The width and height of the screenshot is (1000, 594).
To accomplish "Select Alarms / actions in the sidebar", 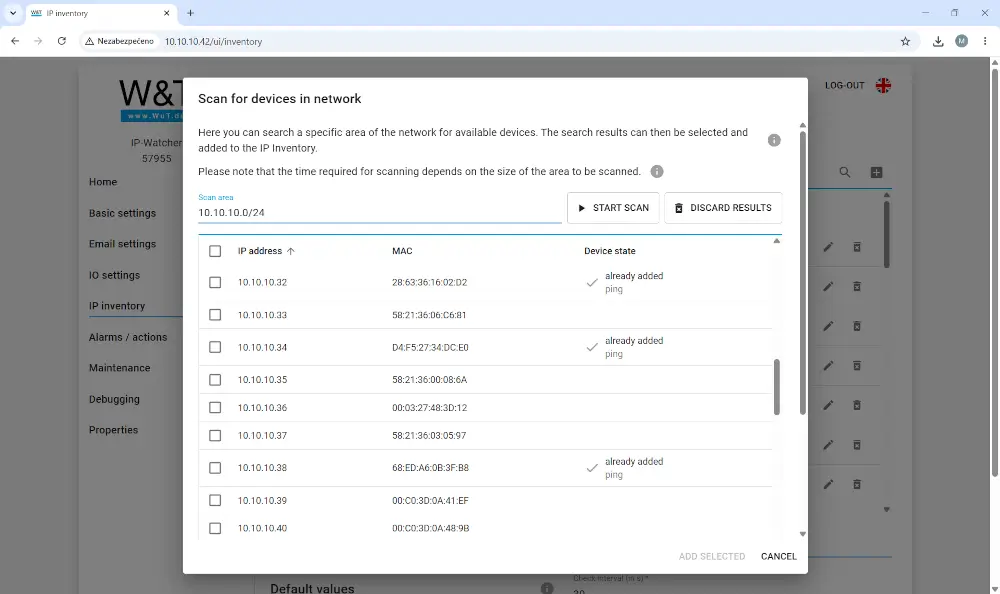I will pos(128,337).
